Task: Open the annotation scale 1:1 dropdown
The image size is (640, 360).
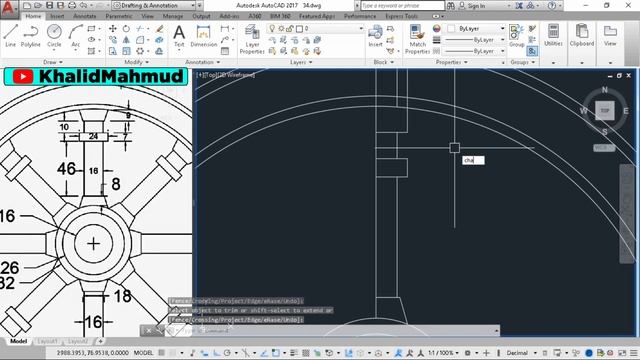Action: tap(443, 353)
